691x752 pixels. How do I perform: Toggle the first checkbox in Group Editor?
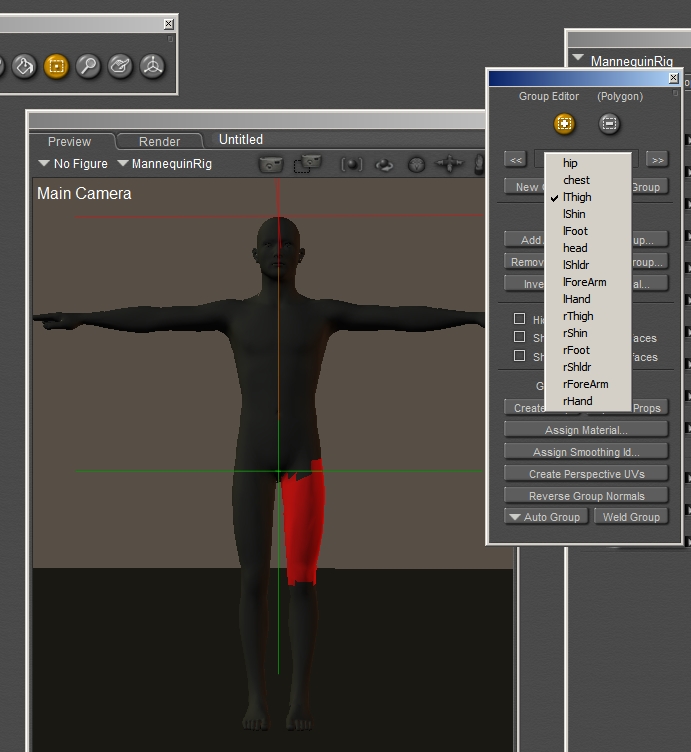tap(519, 319)
